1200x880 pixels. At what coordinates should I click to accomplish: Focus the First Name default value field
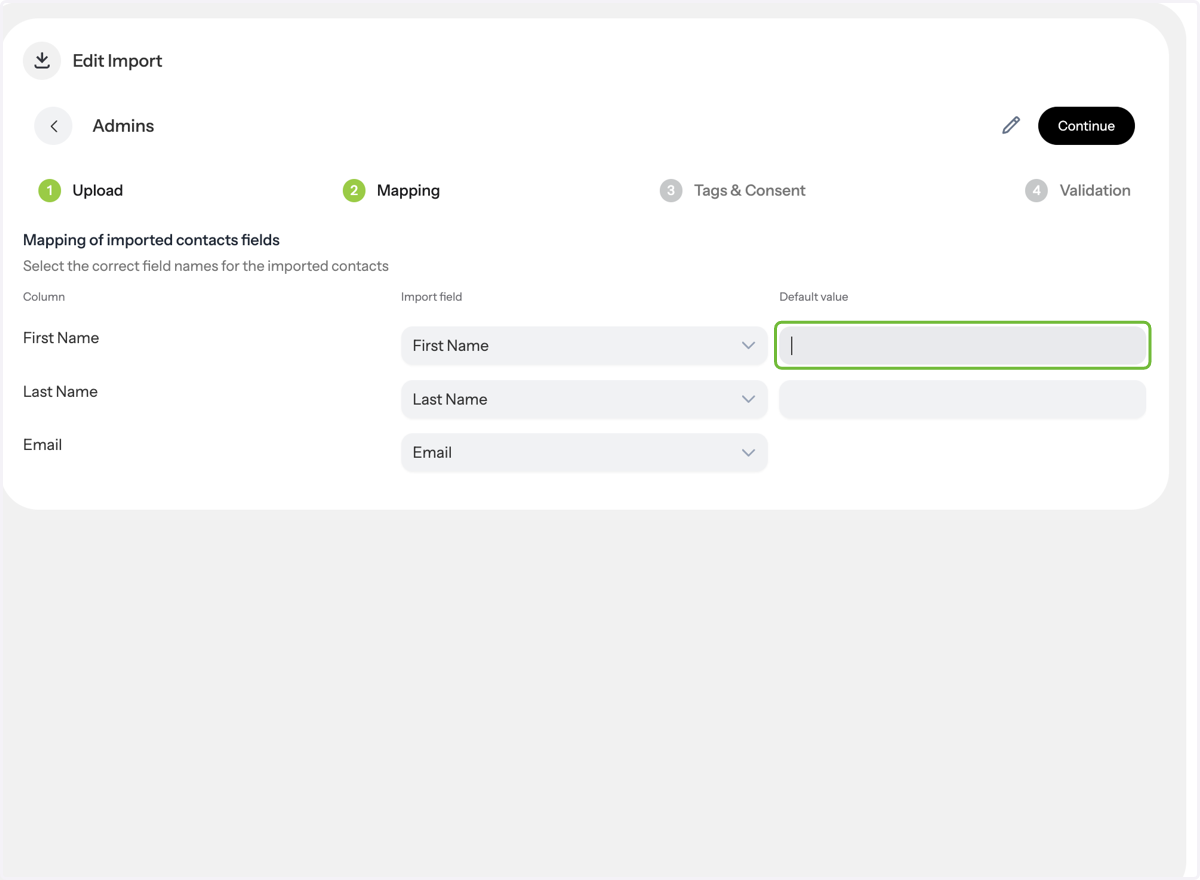point(962,346)
